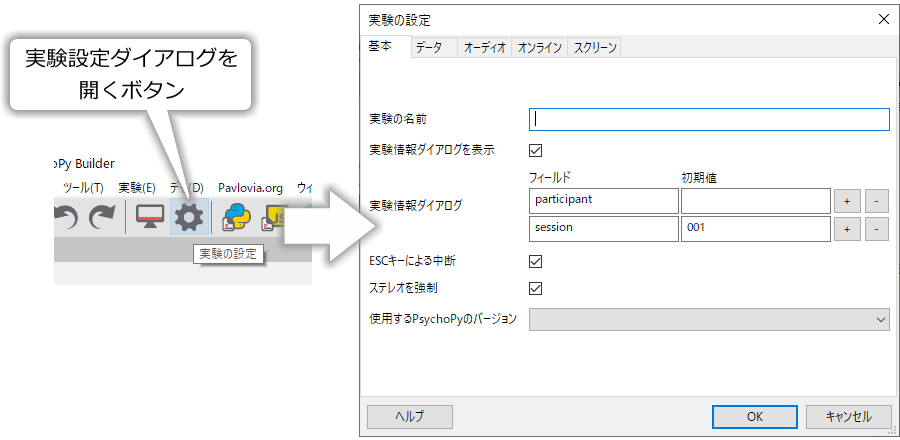This screenshot has width=900, height=440.
Task: Focus the 実験の名前 text field
Action: pos(709,119)
